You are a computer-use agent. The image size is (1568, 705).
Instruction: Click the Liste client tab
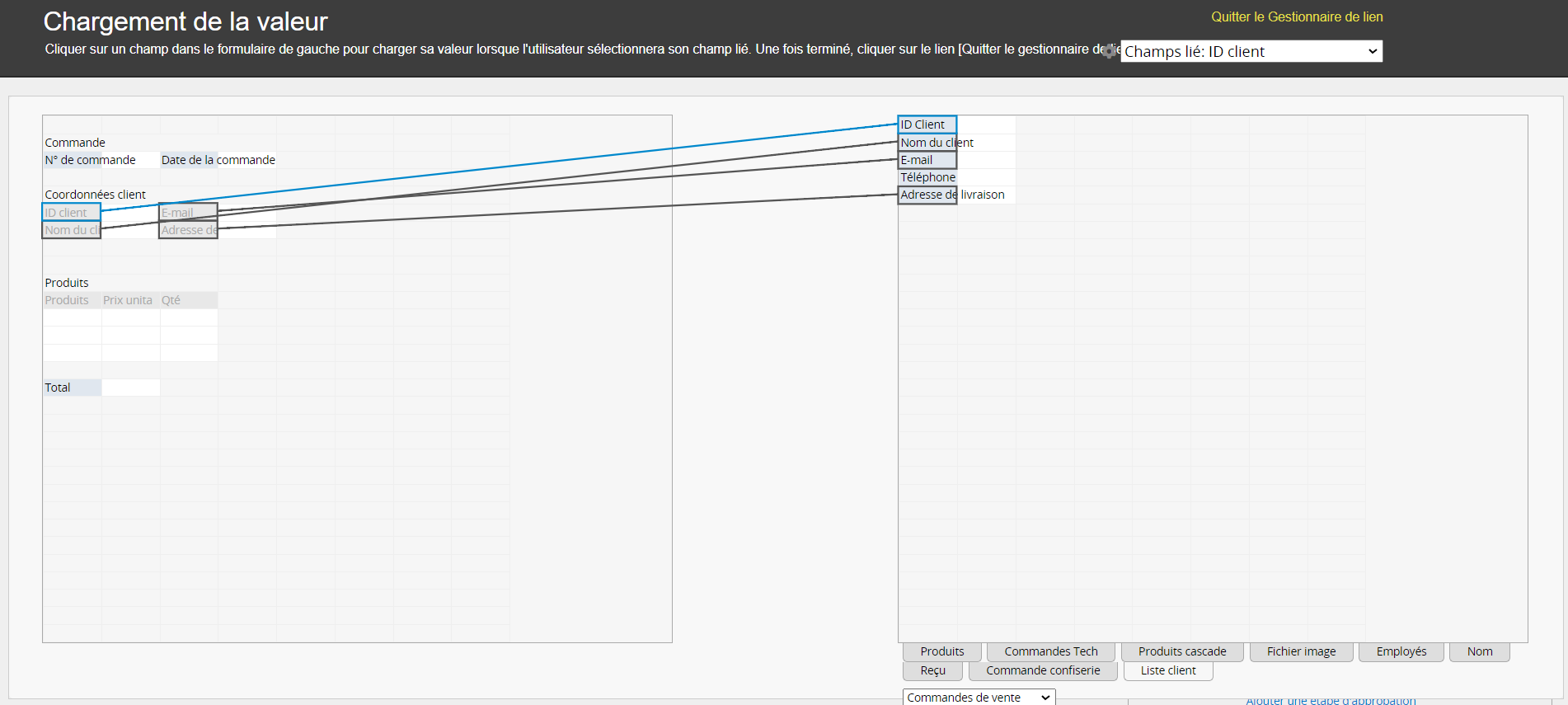pos(1167,670)
